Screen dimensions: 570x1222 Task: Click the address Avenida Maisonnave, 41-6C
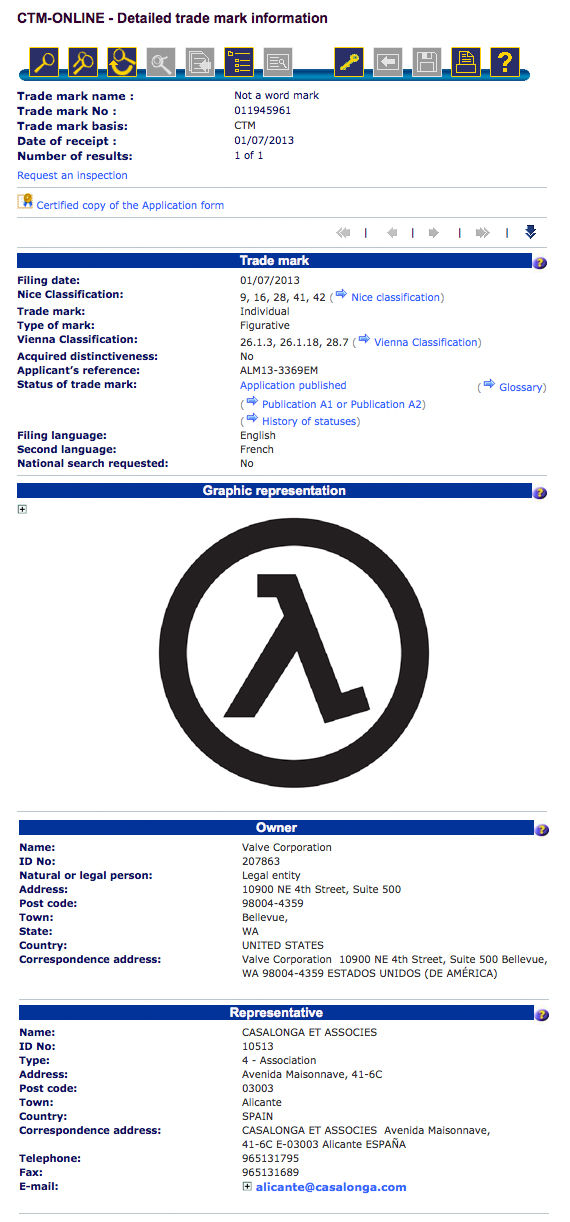312,1074
